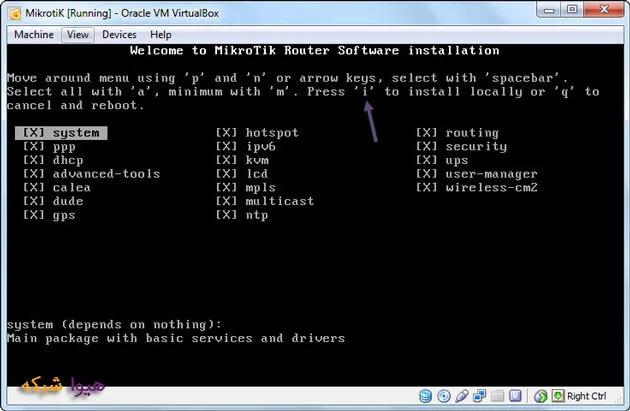The image size is (630, 411).
Task: Toggle the hotspot package checkbox
Action: click(226, 133)
